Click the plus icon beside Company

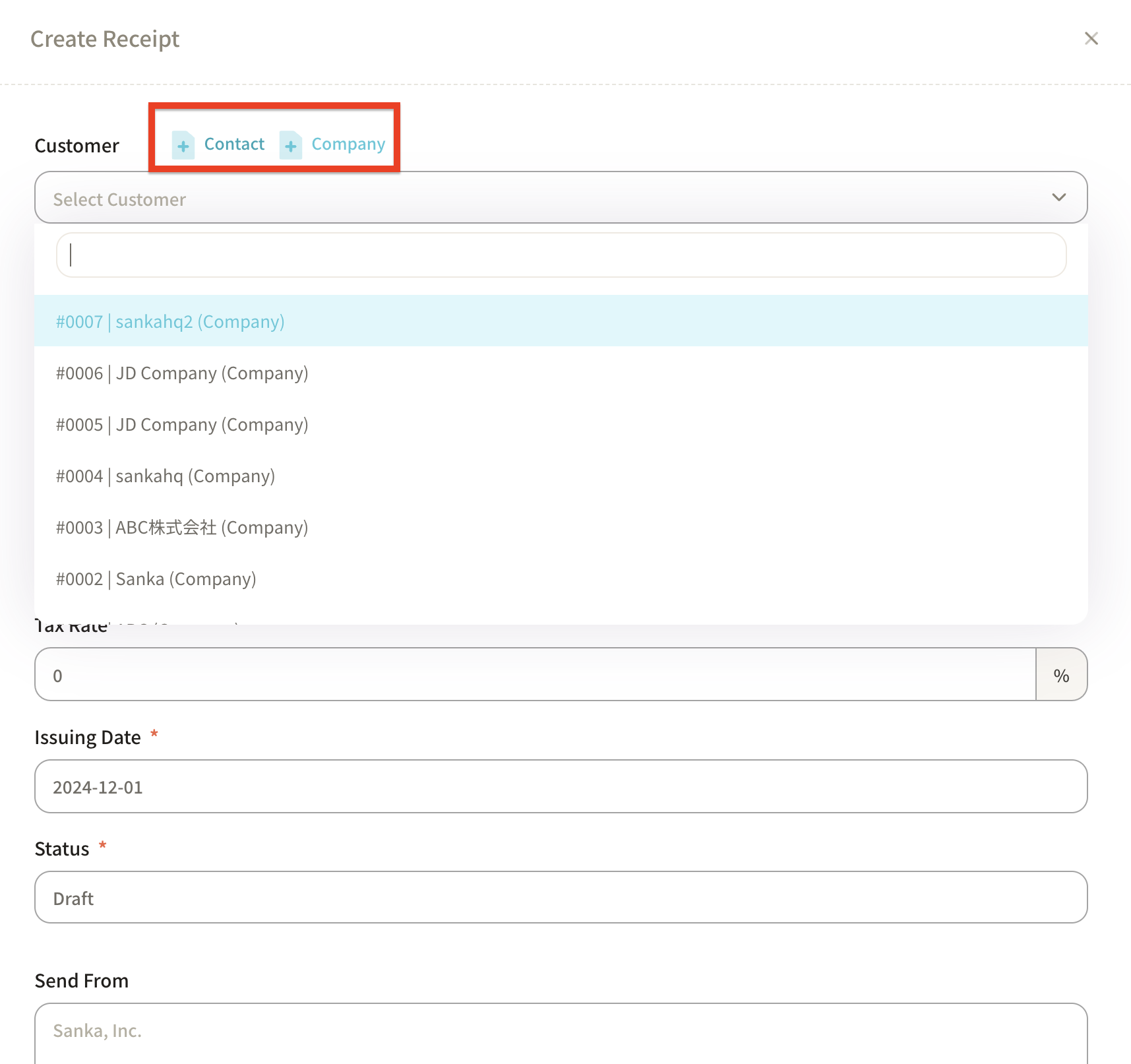[291, 145]
